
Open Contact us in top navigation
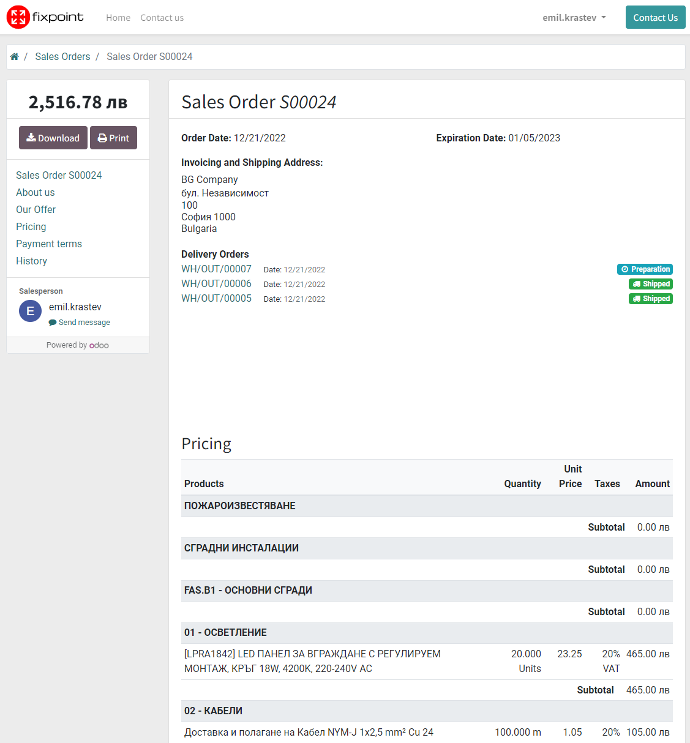162,18
